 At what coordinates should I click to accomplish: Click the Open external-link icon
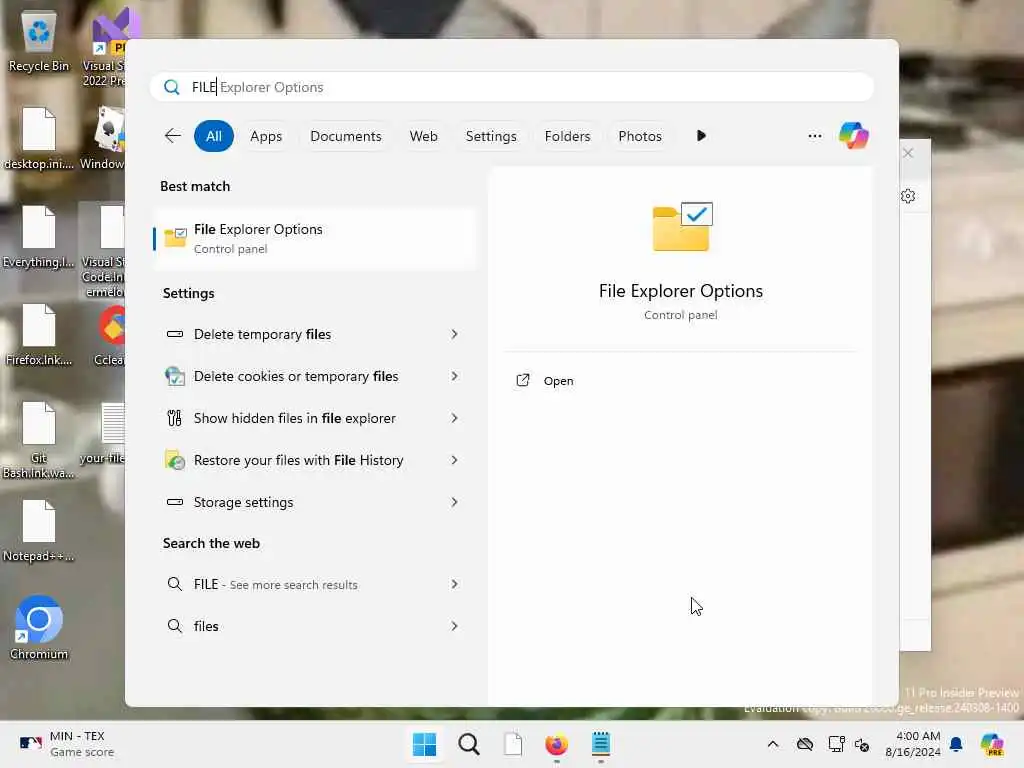click(x=523, y=381)
